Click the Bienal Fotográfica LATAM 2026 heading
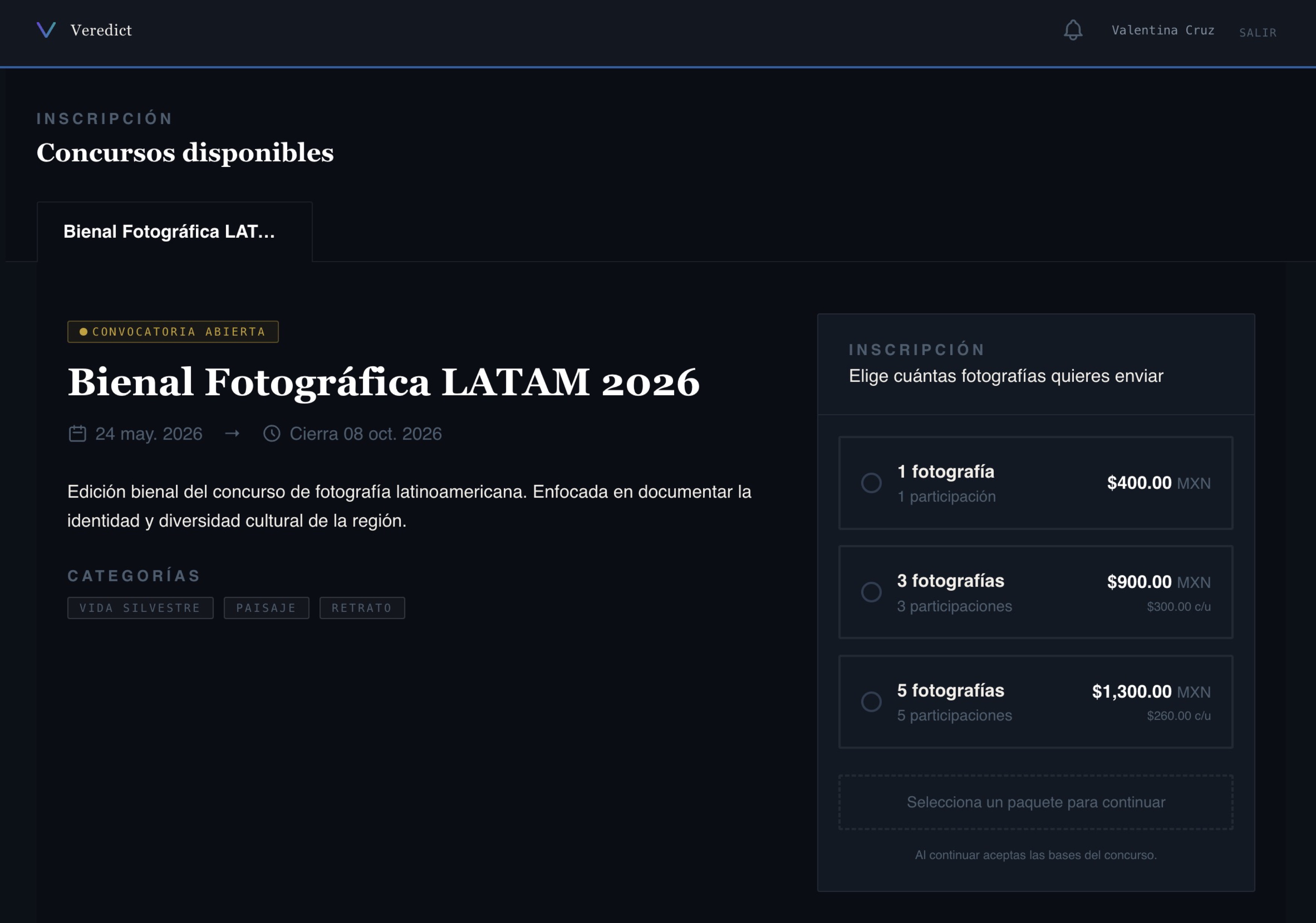The image size is (1316, 923). click(x=384, y=383)
